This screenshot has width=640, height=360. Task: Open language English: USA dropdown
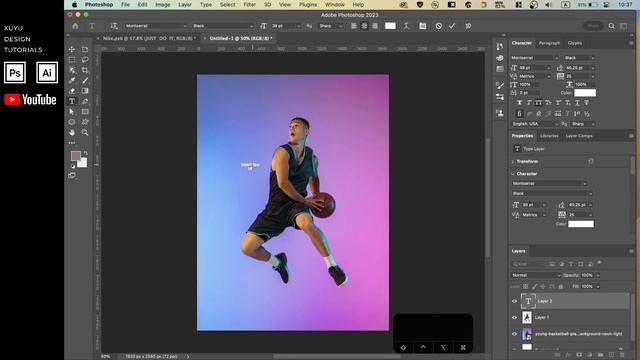tap(535, 124)
